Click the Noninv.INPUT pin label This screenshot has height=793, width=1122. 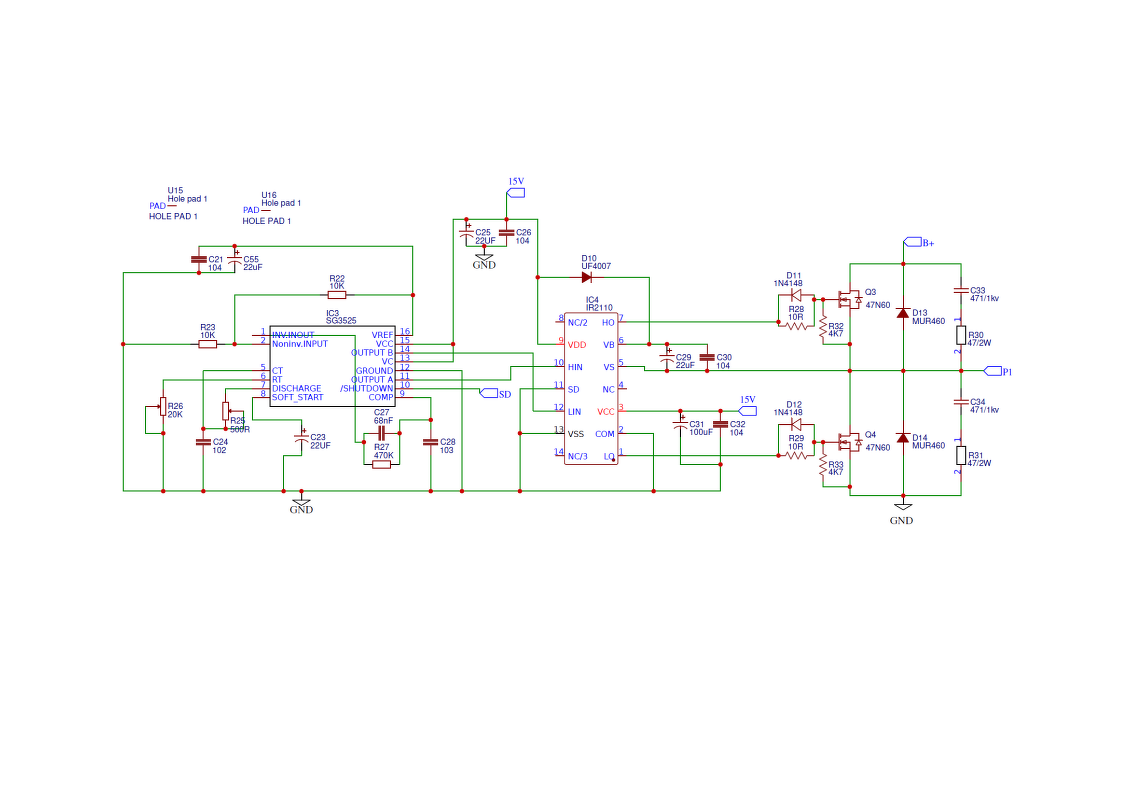coord(300,344)
